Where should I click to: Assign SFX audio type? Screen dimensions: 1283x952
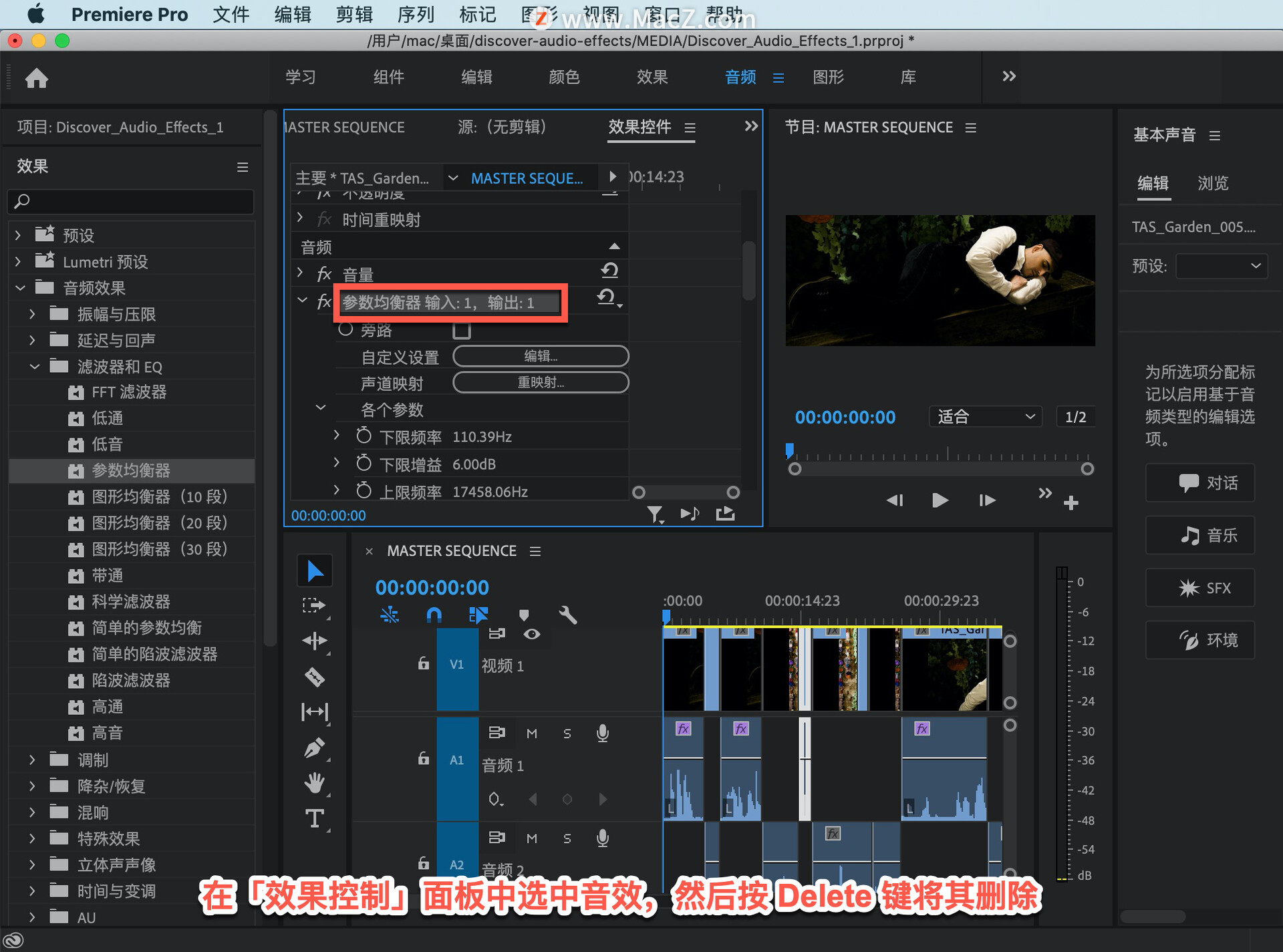point(1200,588)
